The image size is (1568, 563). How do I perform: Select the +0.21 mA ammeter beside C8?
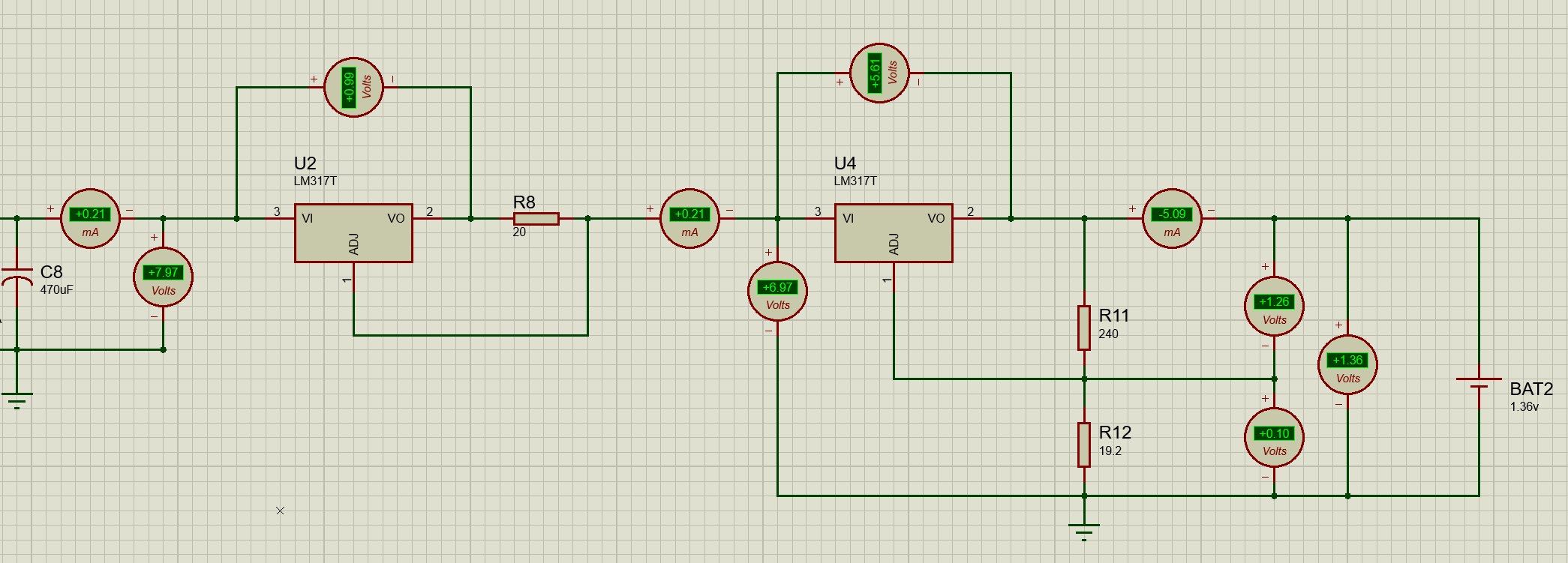[x=90, y=219]
